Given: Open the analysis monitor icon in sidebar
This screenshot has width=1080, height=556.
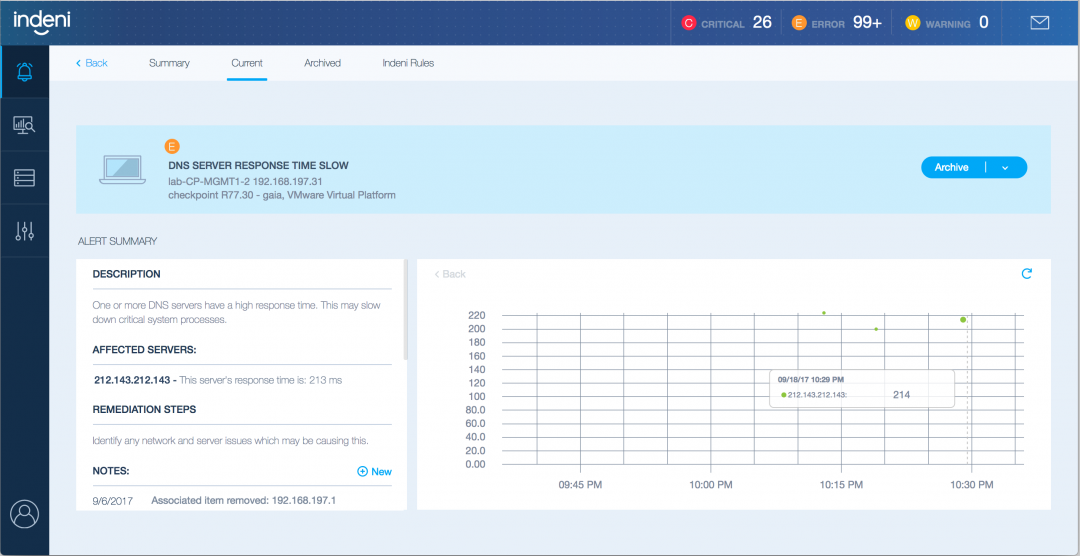Looking at the screenshot, I should point(24,125).
